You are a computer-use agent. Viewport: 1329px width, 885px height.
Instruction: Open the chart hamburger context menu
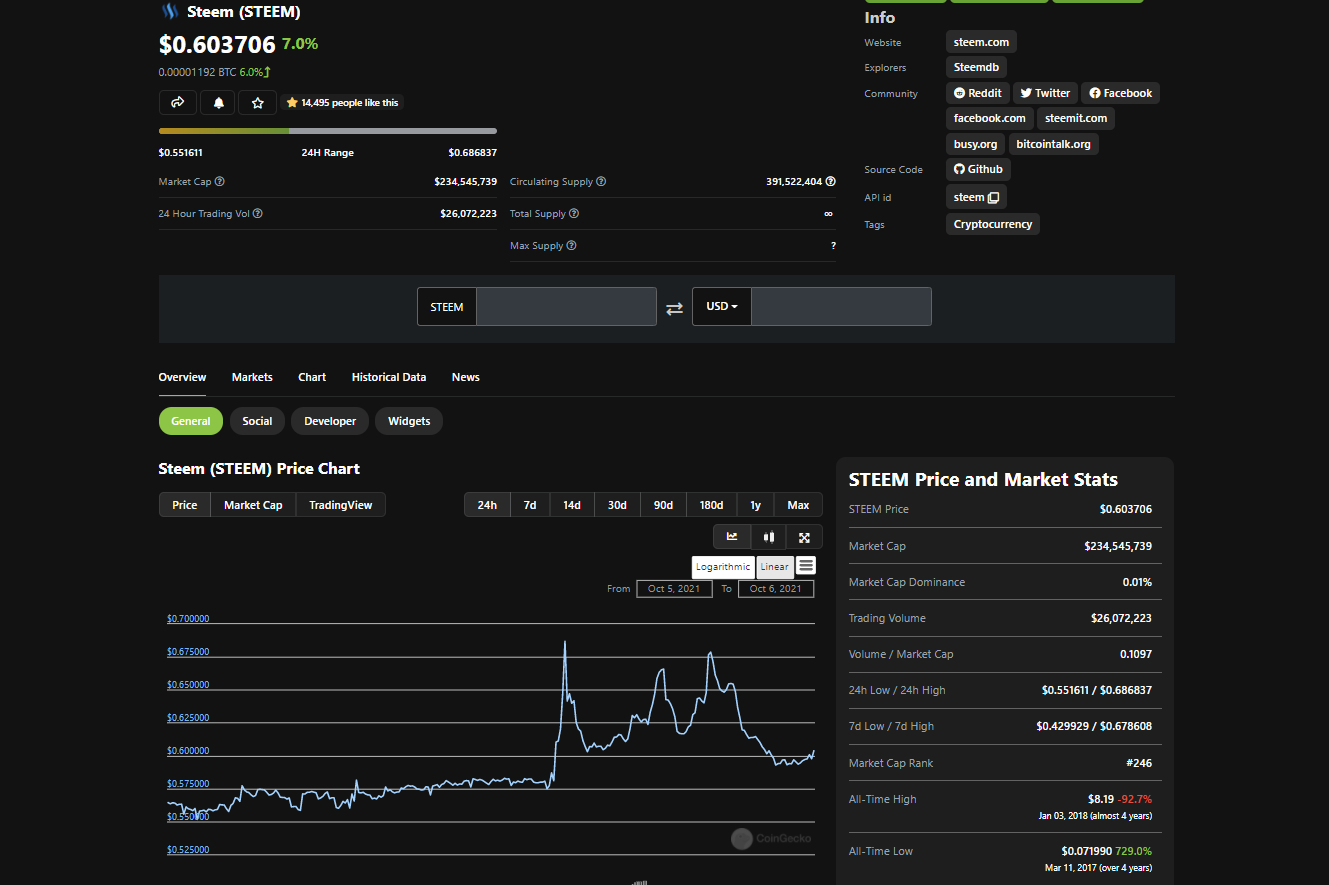point(806,566)
